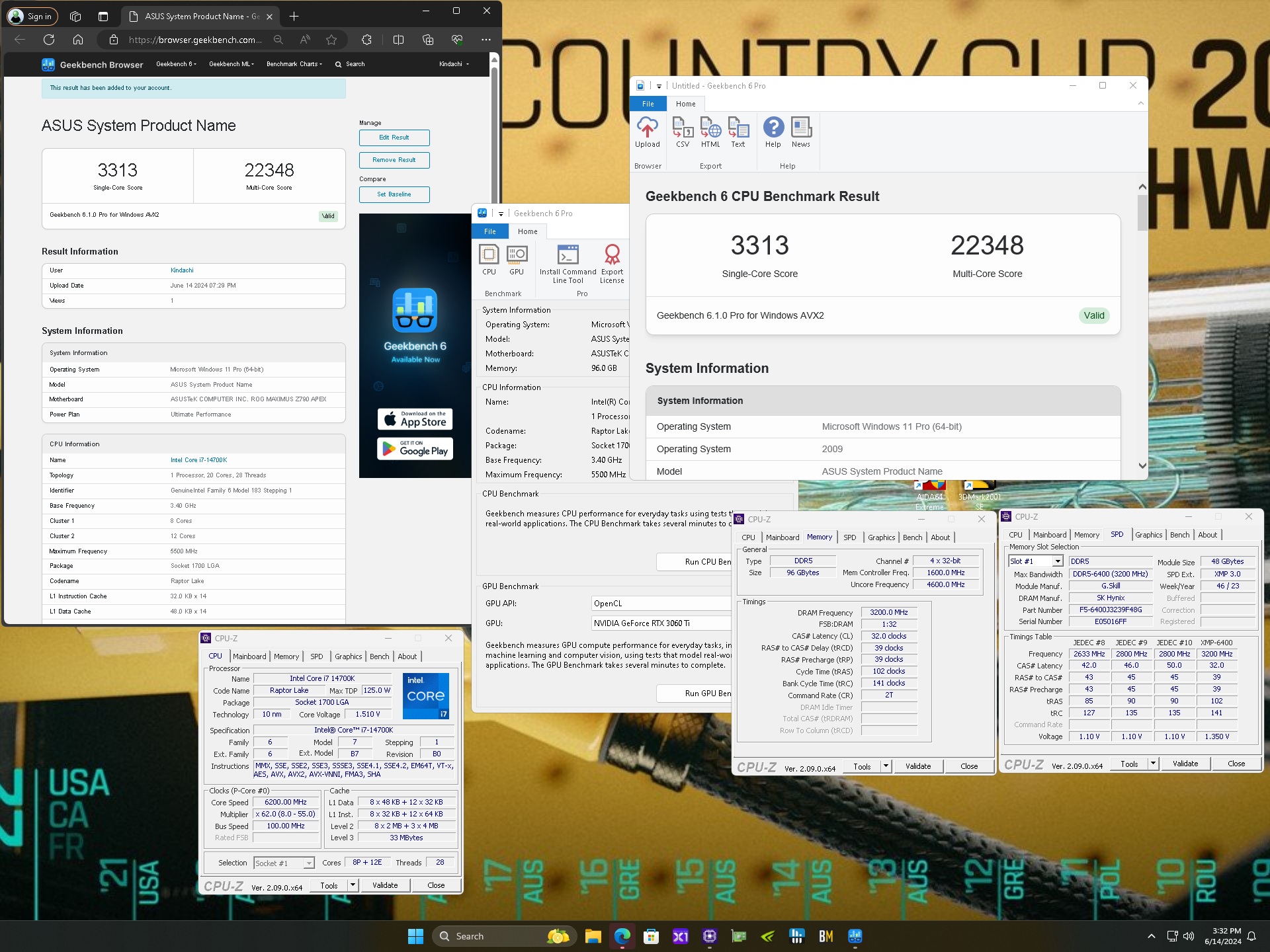
Task: Click Geekbench result window scroll down arrow
Action: pos(1142,465)
